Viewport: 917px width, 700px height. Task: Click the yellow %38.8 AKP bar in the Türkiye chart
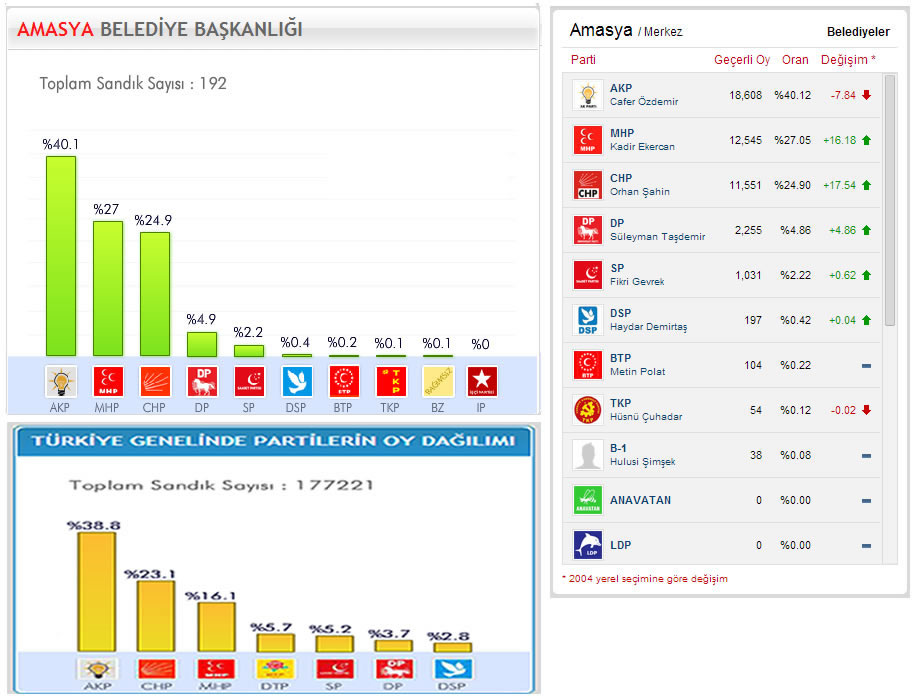coord(97,592)
